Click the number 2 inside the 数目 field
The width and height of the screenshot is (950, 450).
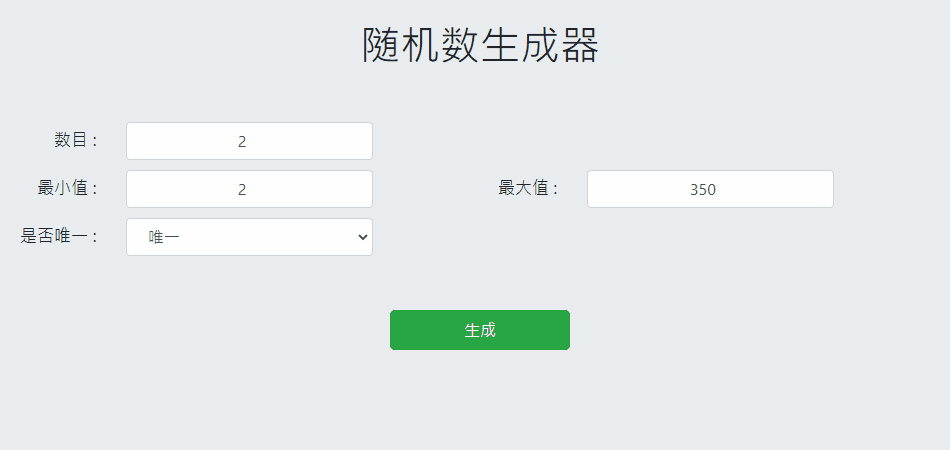pos(242,142)
